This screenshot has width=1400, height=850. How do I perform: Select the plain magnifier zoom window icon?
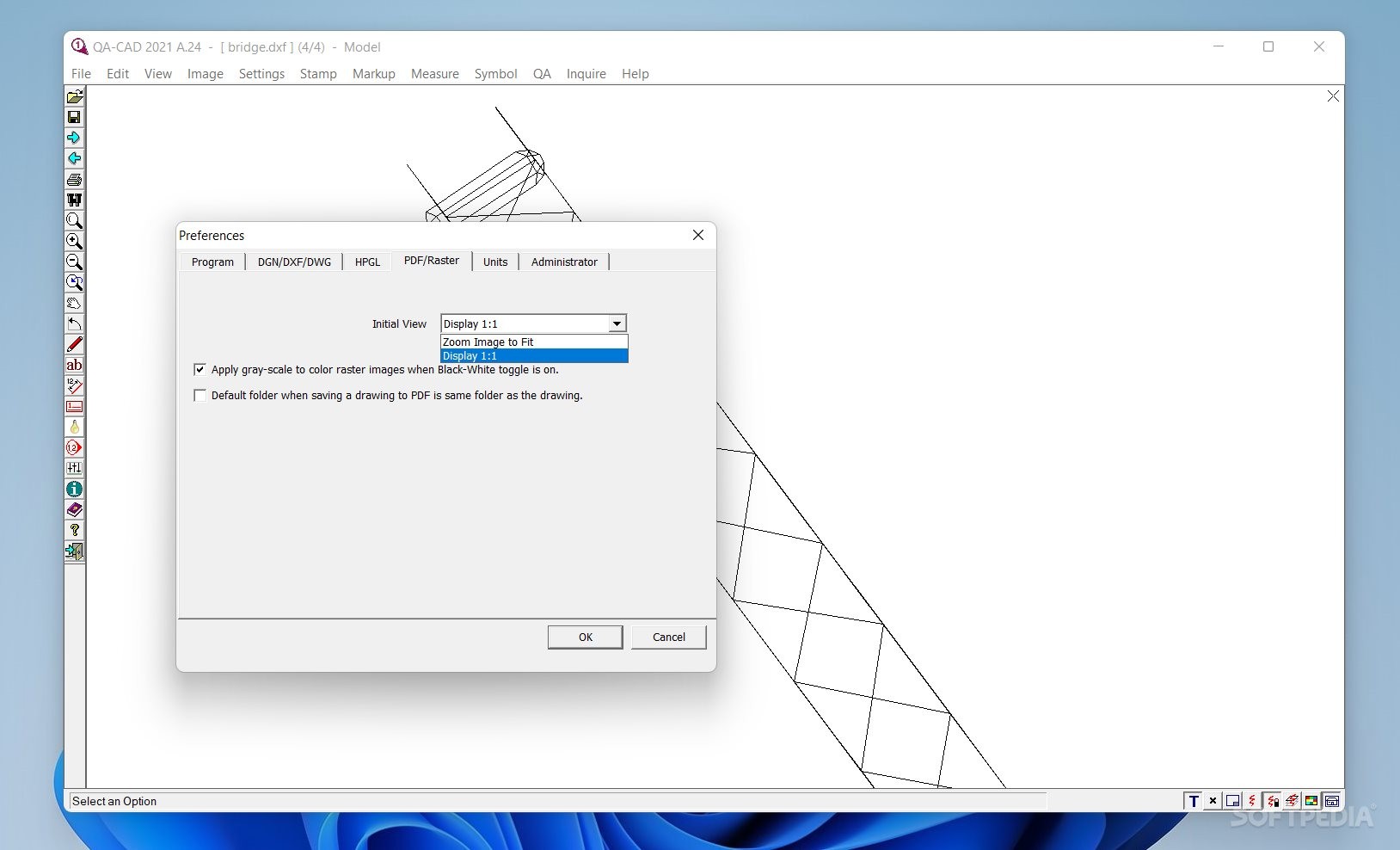click(x=75, y=220)
